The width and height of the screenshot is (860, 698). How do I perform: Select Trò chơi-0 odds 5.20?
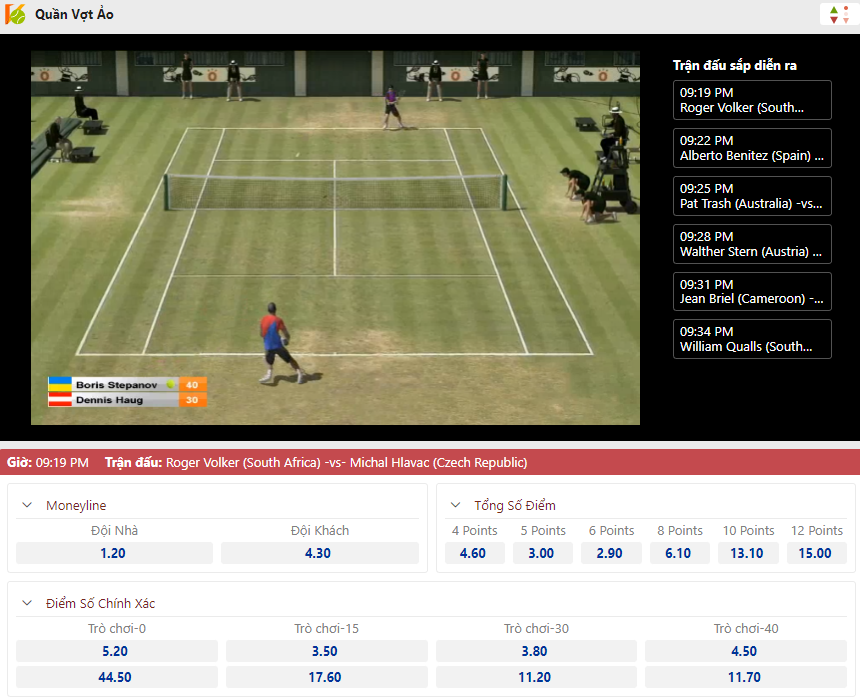115,651
